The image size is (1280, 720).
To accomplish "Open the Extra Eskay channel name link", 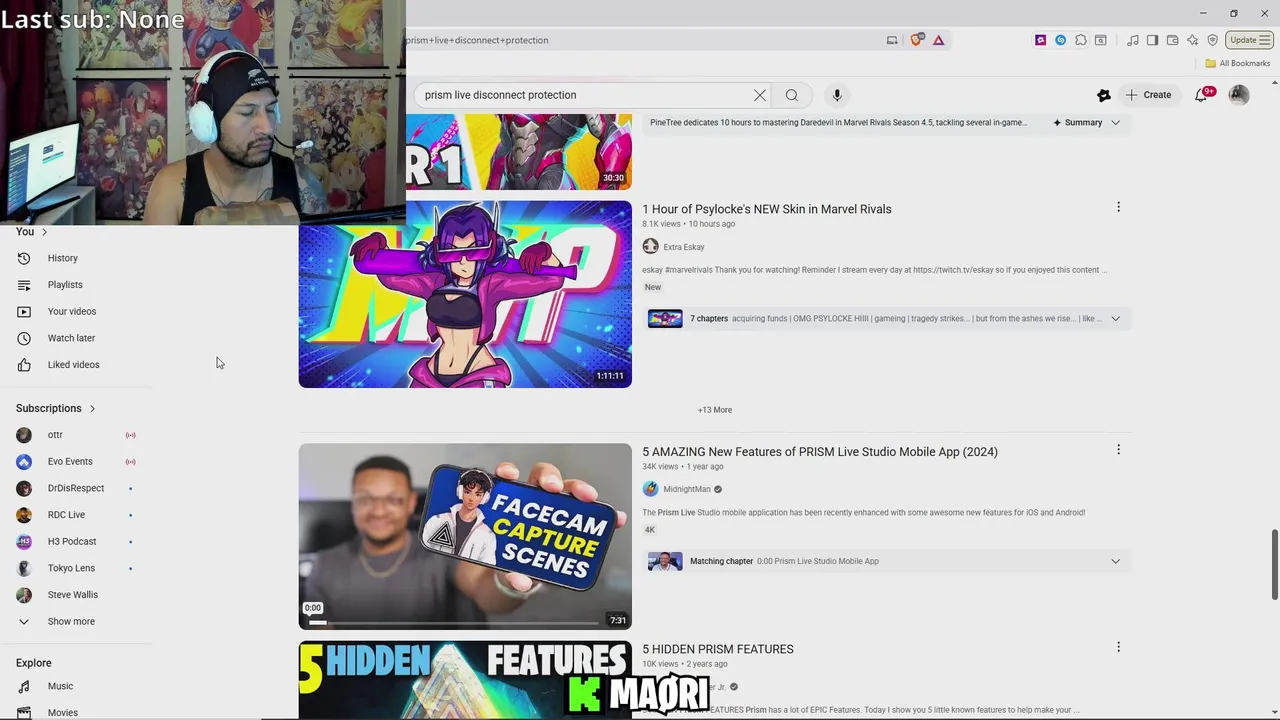I will [684, 247].
